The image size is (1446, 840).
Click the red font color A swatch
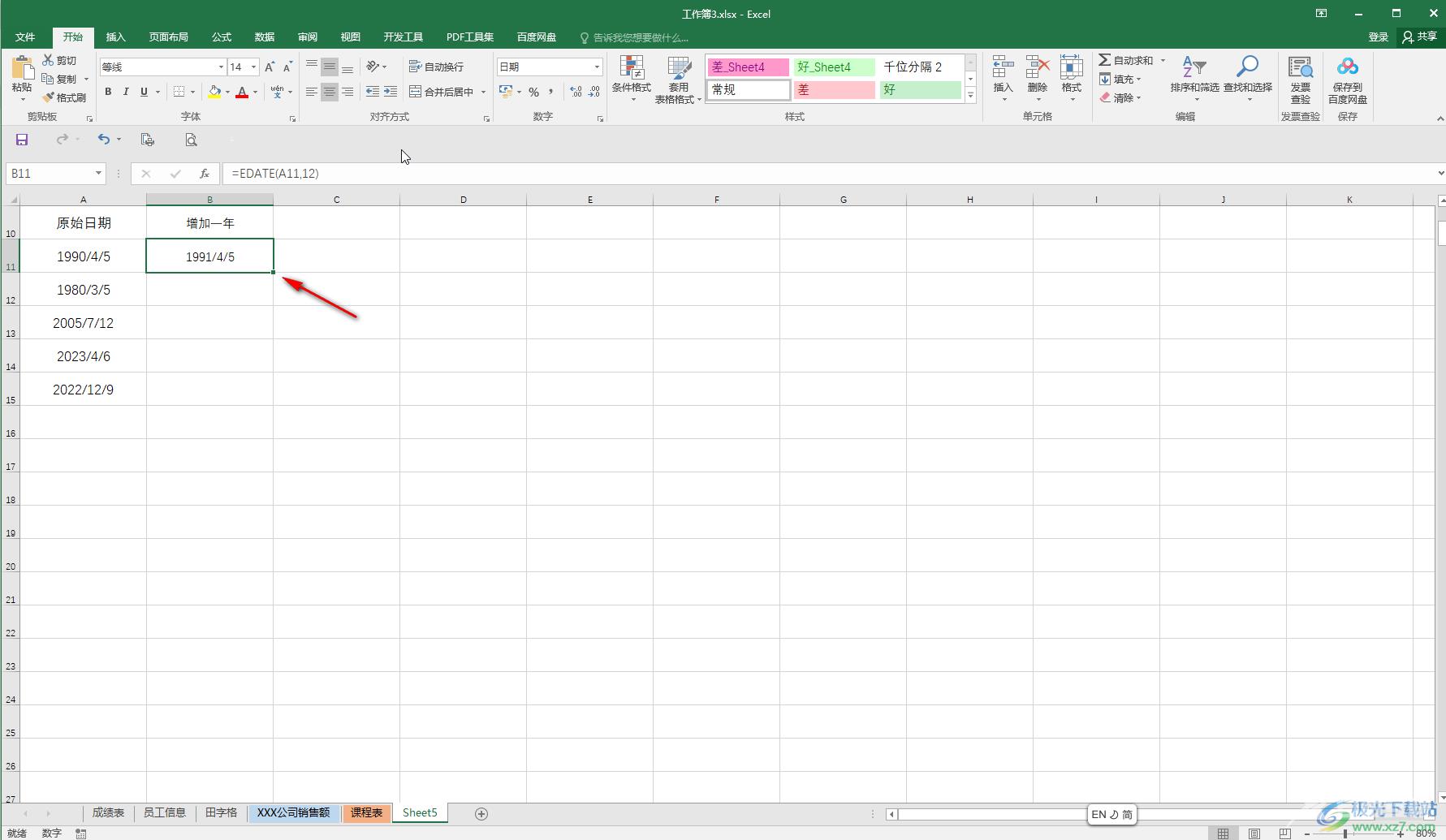(241, 92)
